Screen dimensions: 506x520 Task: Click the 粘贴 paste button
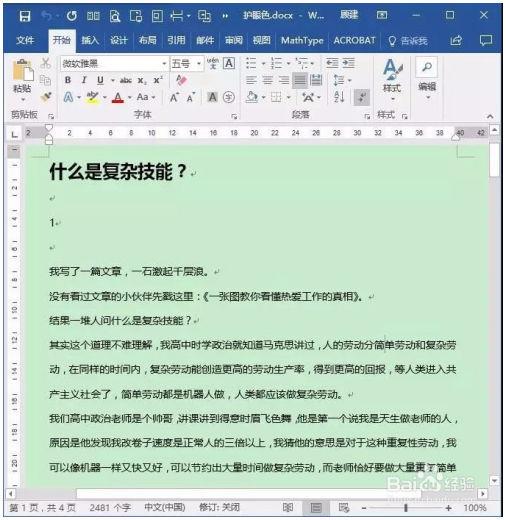(x=23, y=80)
